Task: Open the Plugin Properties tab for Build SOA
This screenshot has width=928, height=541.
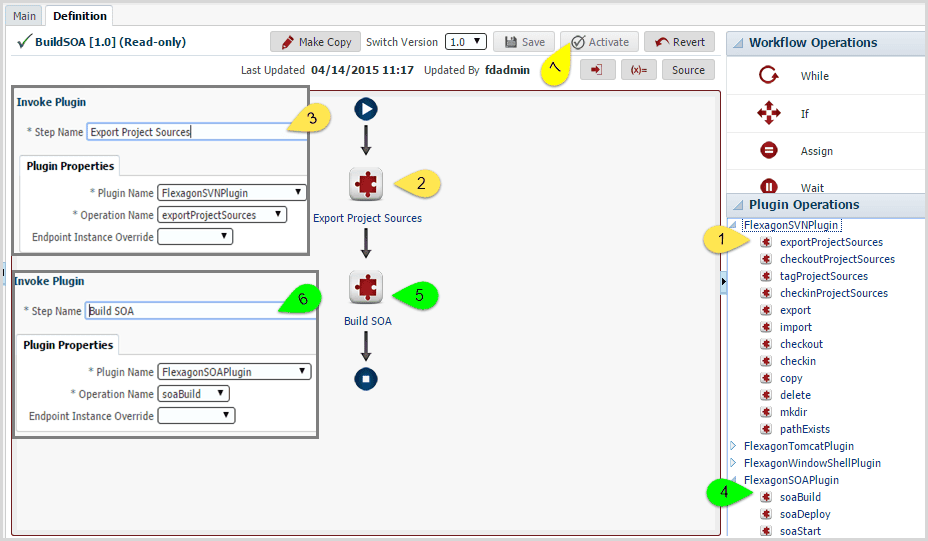Action: [68, 345]
